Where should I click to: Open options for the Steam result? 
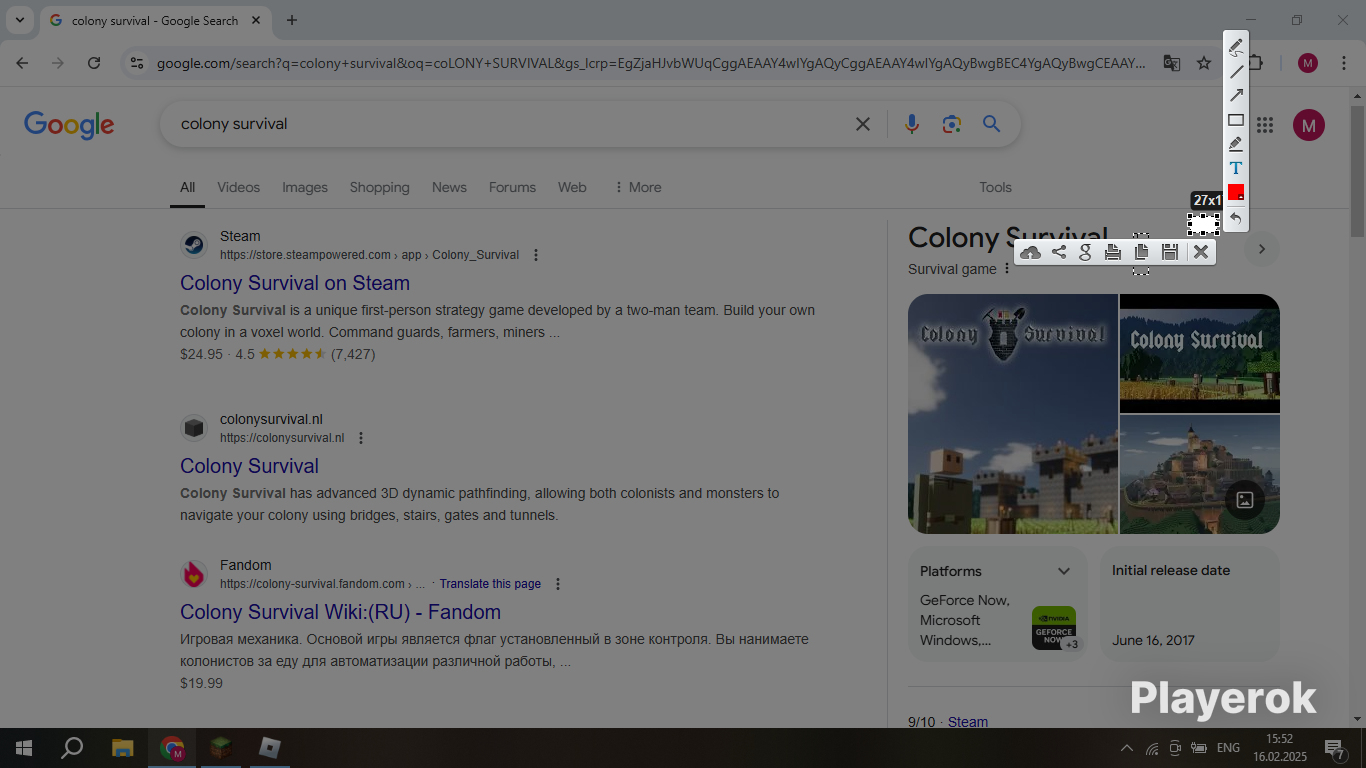[x=536, y=255]
